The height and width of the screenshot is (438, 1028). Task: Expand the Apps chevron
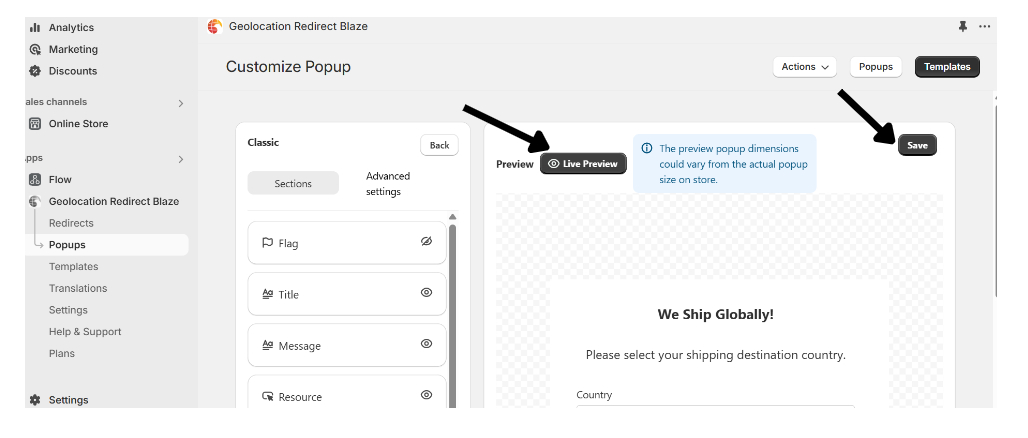point(181,159)
